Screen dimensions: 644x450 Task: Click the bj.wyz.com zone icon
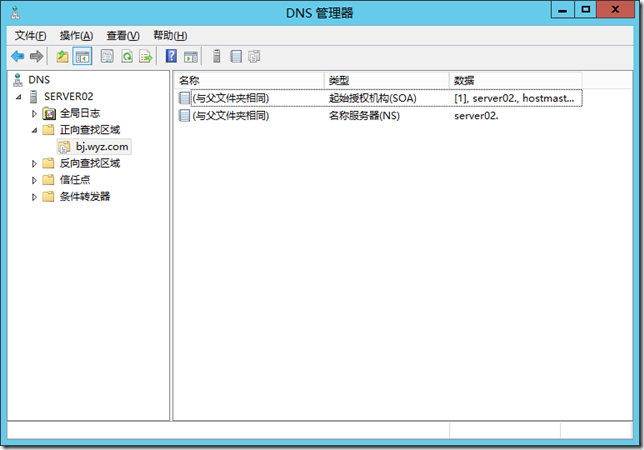click(x=64, y=147)
